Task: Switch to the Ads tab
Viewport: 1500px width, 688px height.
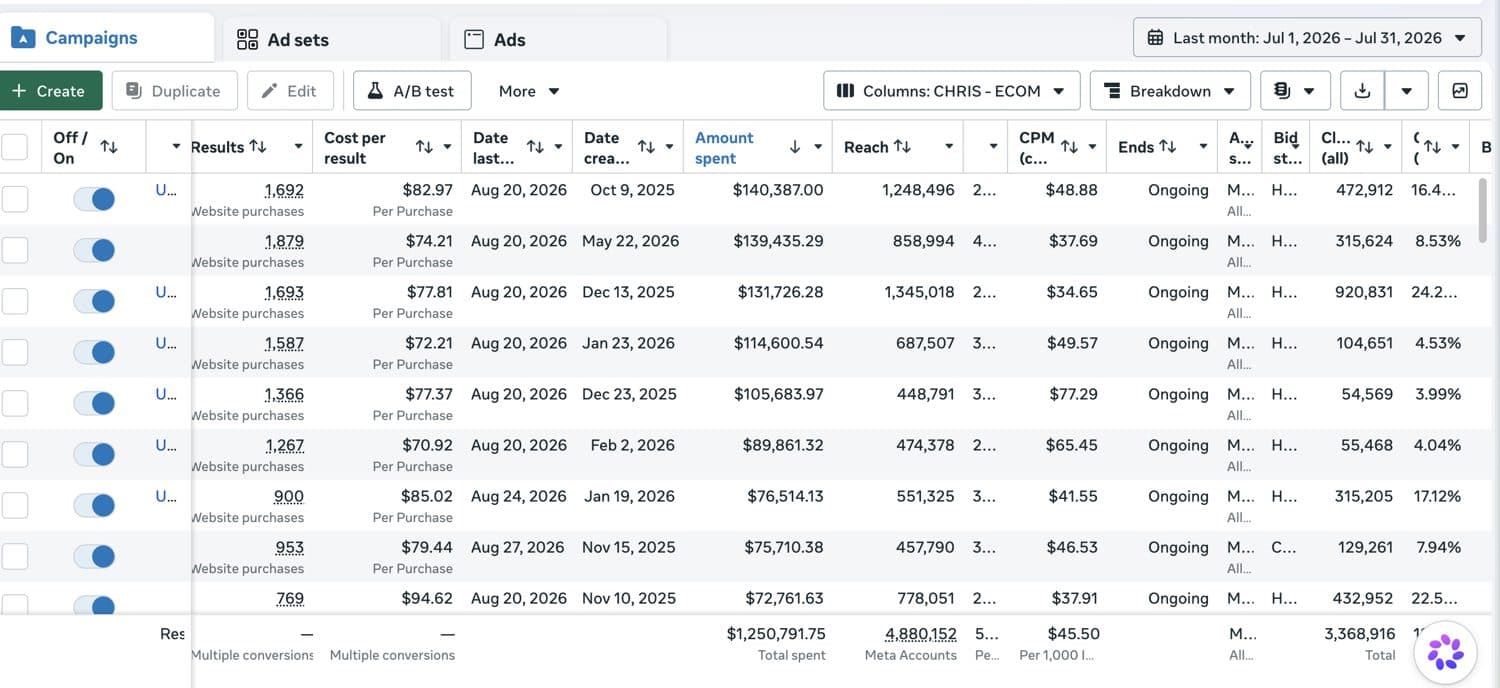Action: coord(558,39)
